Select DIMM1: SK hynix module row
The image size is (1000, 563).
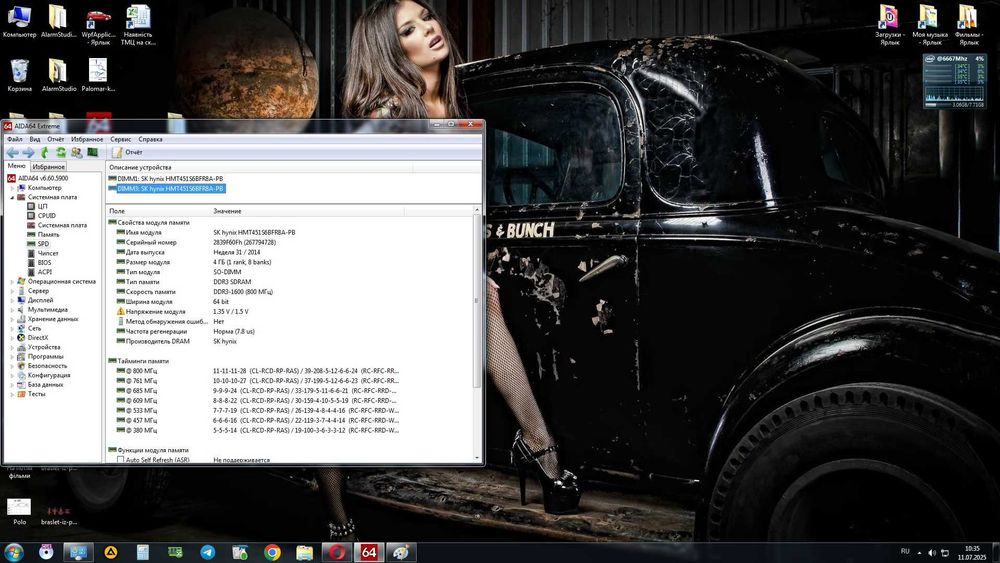coord(166,179)
